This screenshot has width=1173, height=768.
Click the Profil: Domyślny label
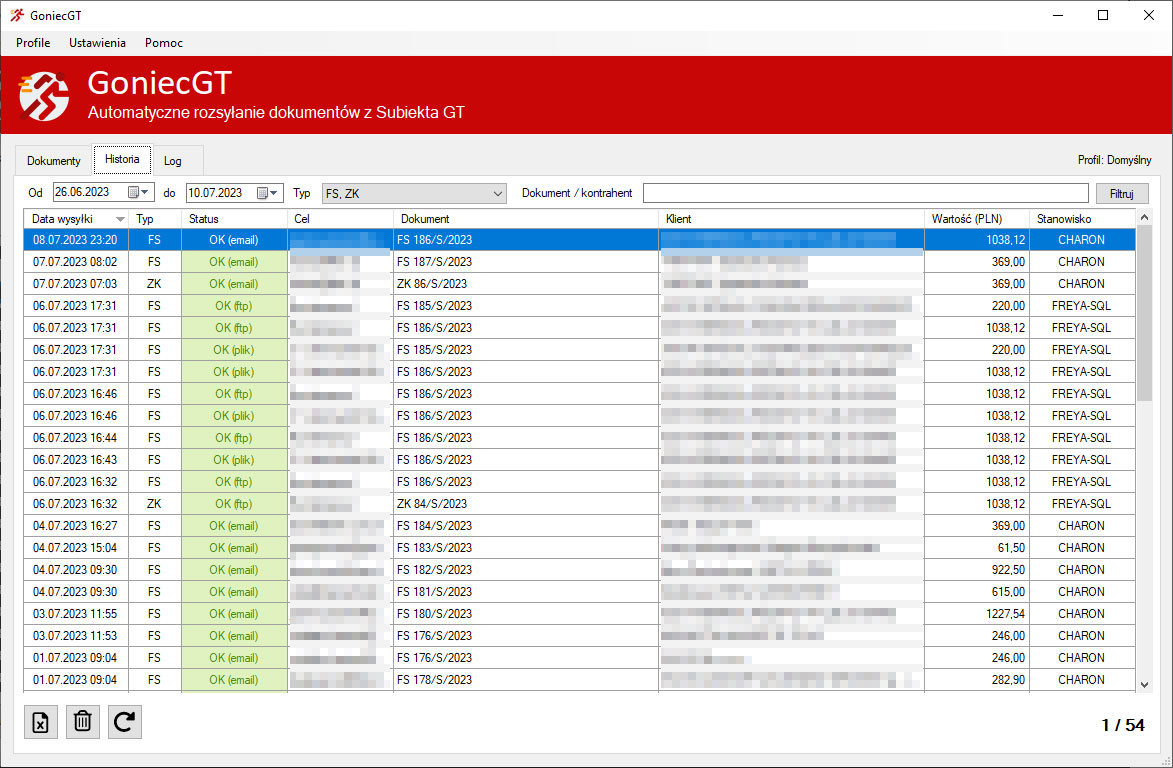1114,160
